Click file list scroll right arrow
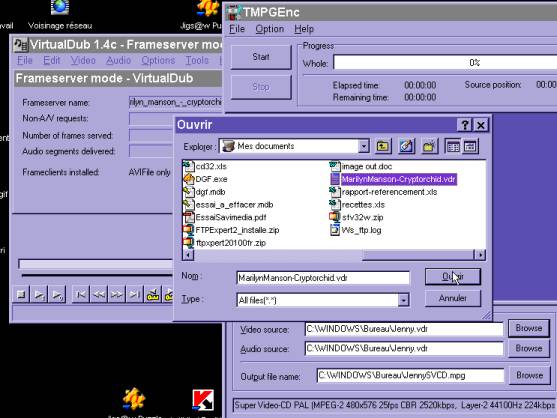The width and height of the screenshot is (557, 418). coord(480,255)
